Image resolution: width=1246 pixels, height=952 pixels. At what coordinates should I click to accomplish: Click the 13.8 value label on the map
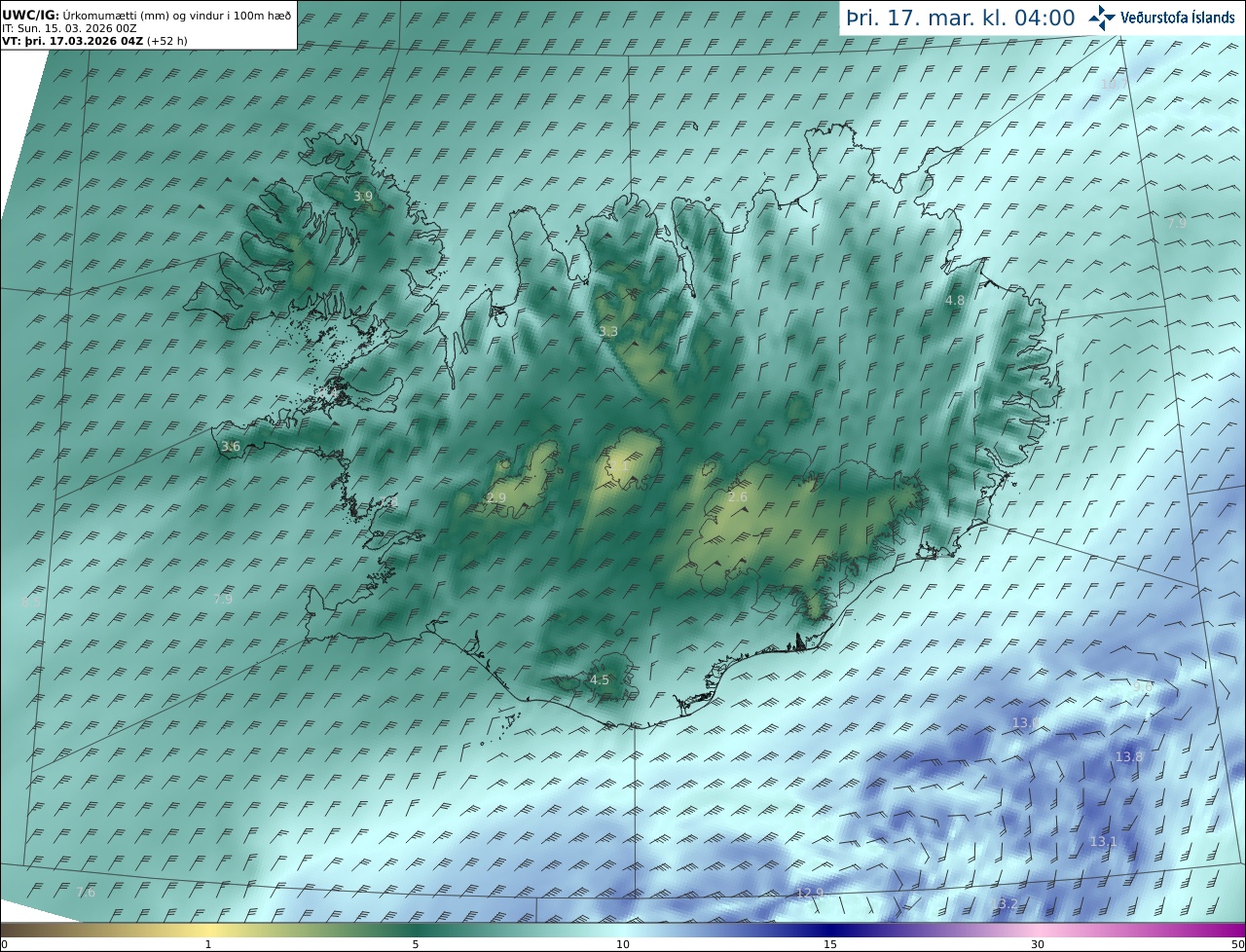pyautogui.click(x=1129, y=757)
